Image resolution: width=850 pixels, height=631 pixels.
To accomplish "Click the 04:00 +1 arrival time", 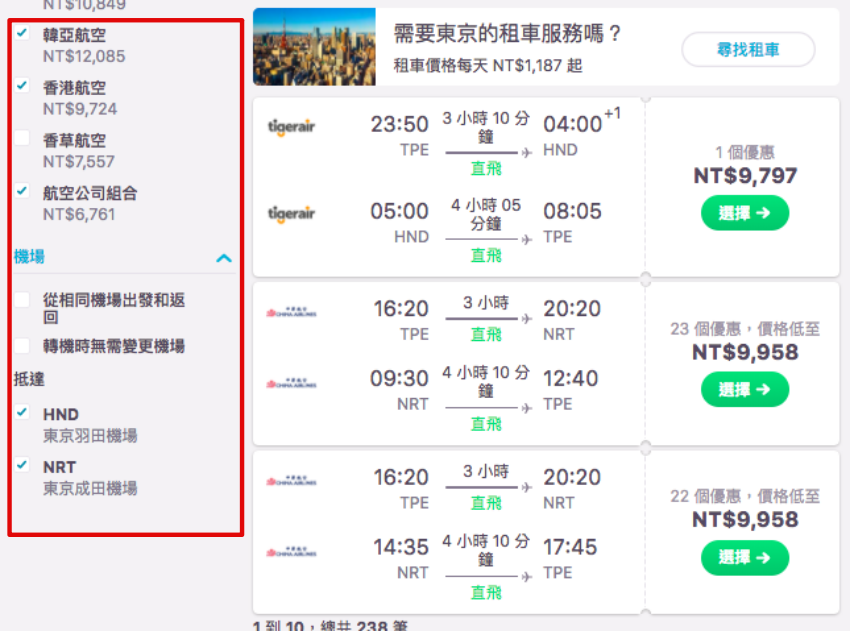I will pyautogui.click(x=582, y=121).
